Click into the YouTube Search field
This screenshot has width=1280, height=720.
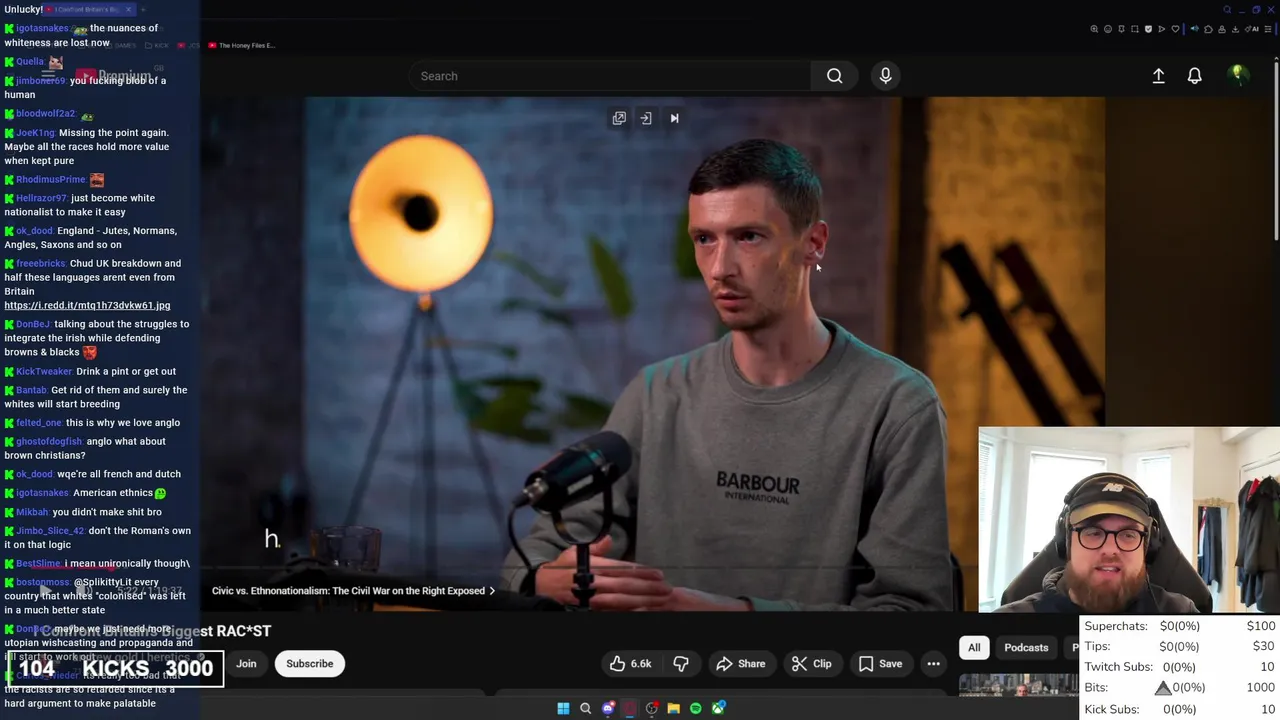(x=610, y=76)
